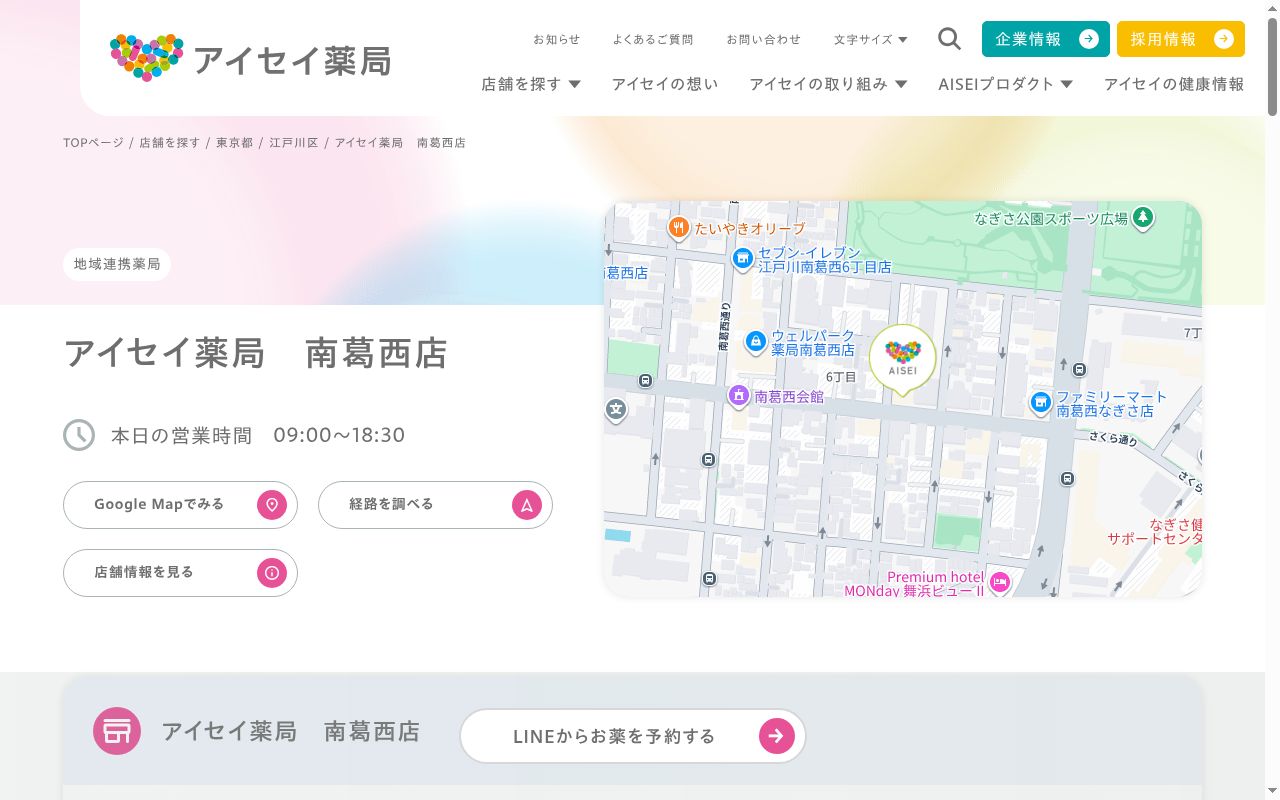Expand the アイセイの取り組み dropdown
This screenshot has height=800, width=1280.
828,84
